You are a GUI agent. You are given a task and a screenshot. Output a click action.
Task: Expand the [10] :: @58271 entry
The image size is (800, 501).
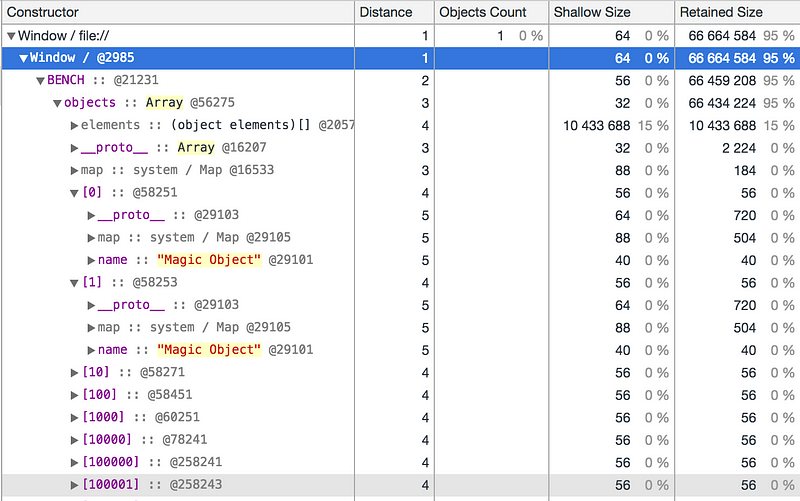point(74,373)
